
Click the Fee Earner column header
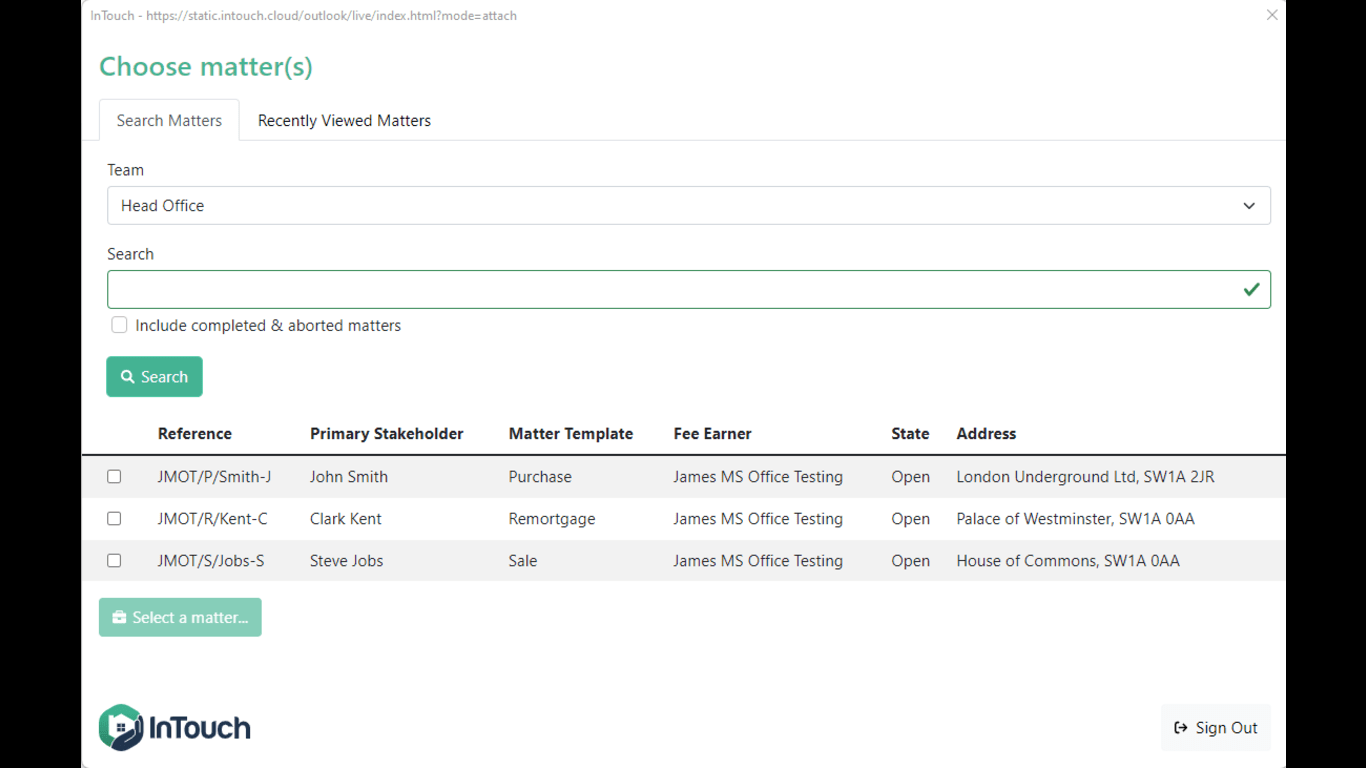[x=713, y=434]
